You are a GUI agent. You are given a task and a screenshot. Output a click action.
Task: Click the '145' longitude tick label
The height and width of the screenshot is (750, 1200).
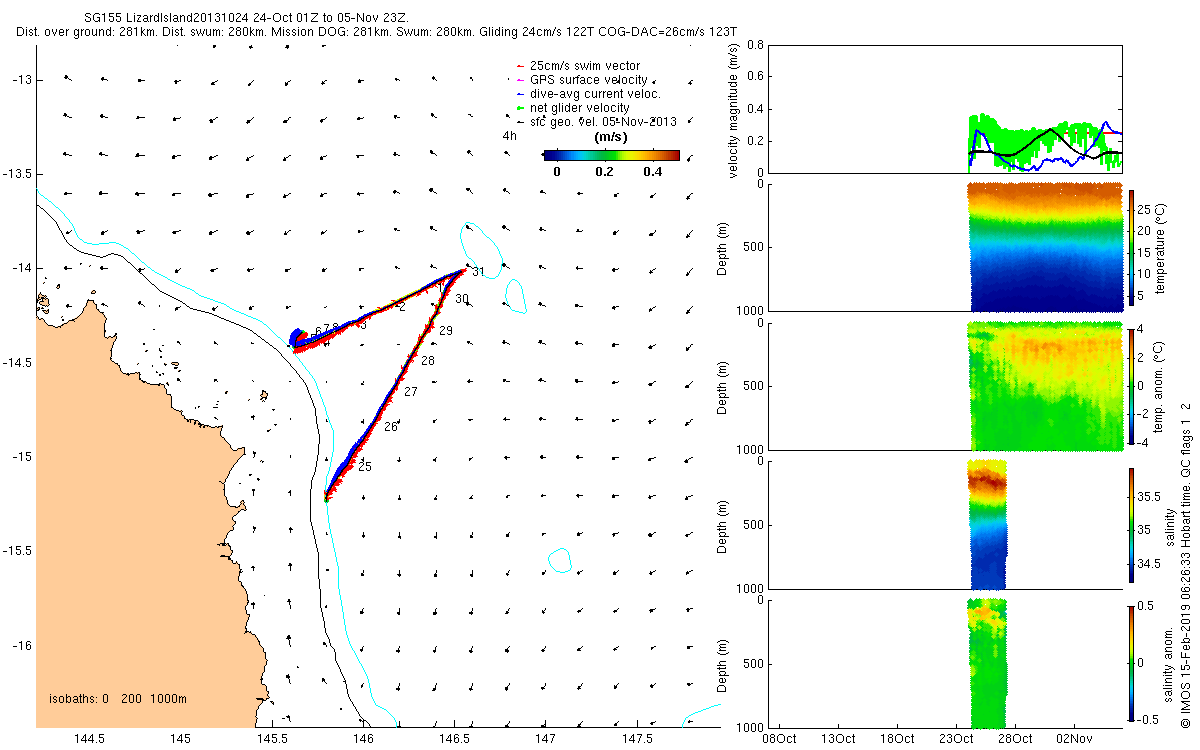point(180,739)
